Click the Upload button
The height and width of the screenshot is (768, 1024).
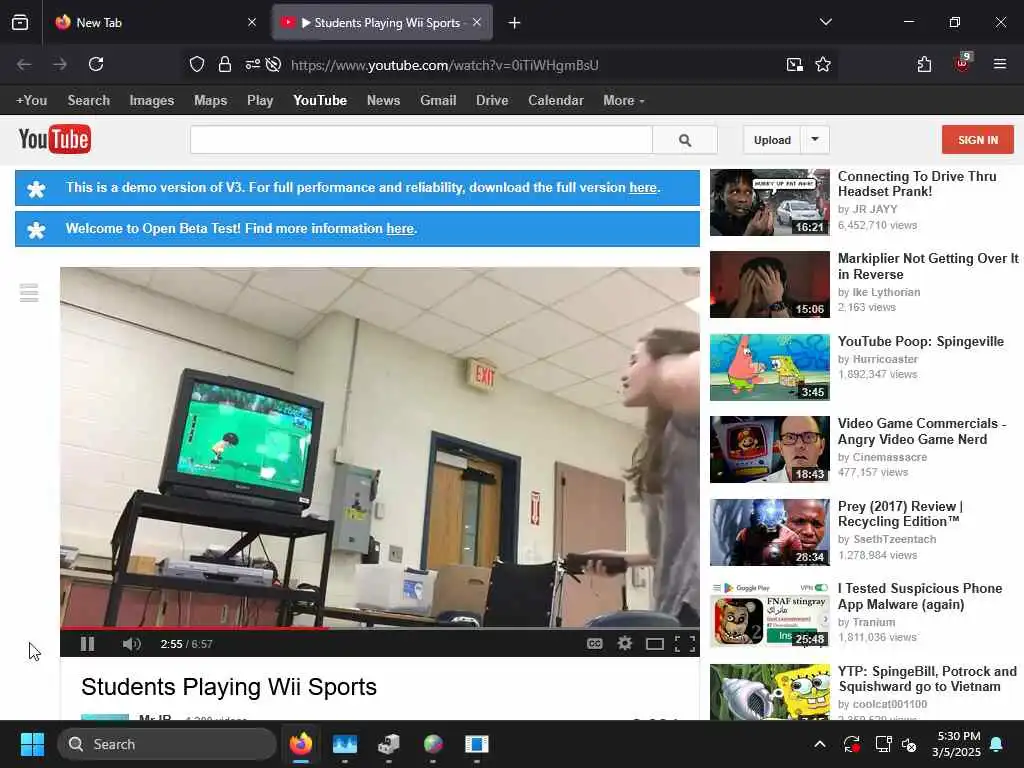click(772, 140)
